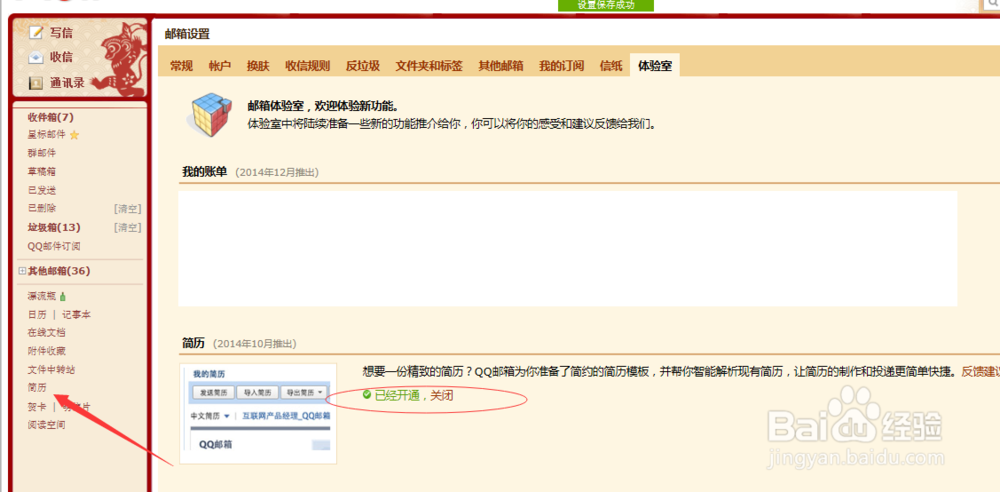Open 在线文档 in sidebar

(47, 332)
